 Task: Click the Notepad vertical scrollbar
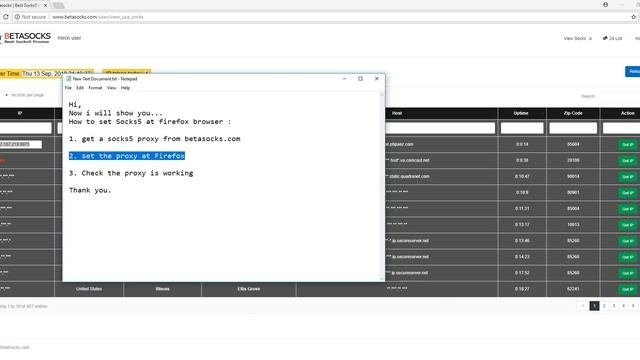[x=382, y=186]
